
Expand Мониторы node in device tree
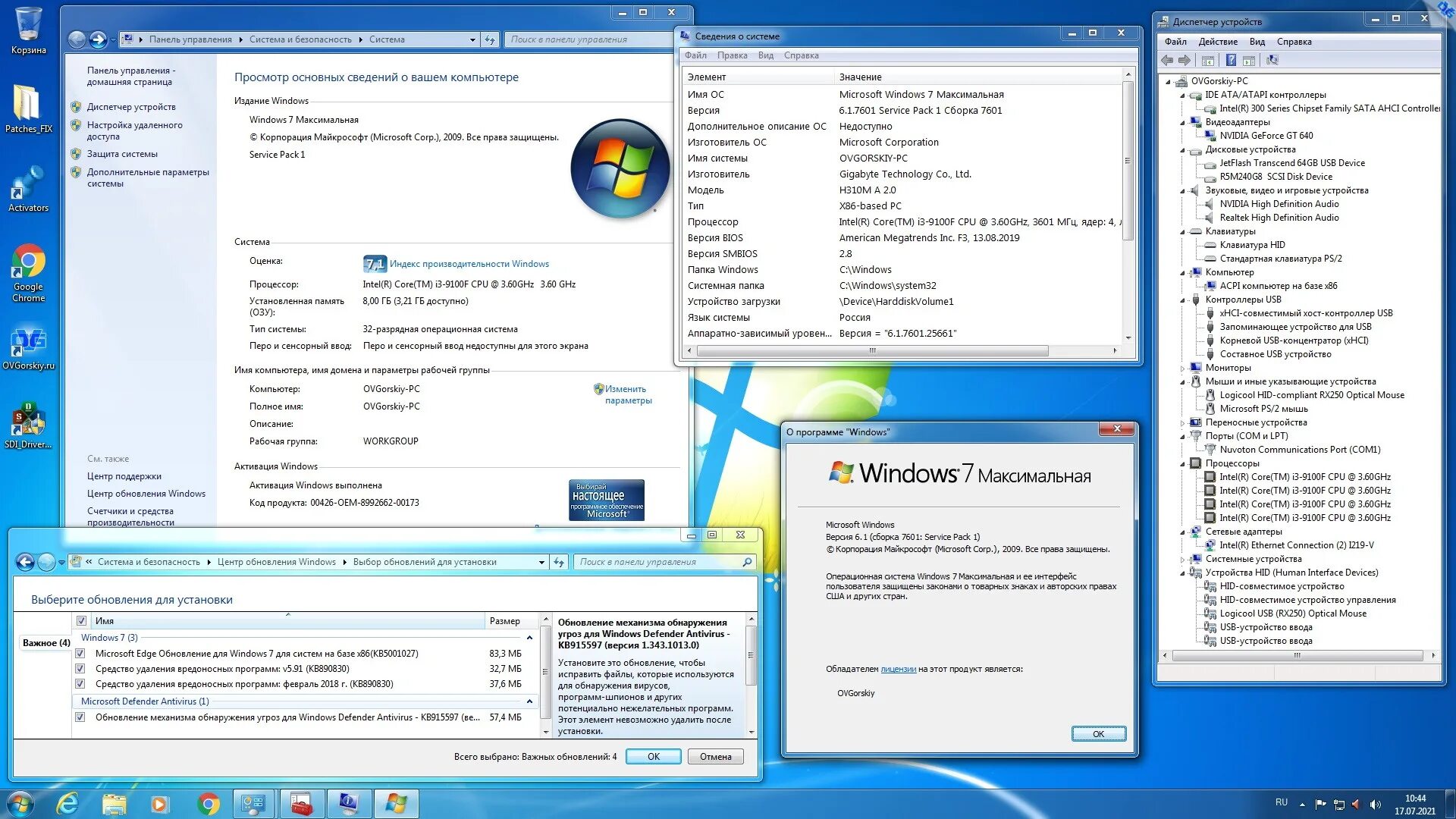tap(1182, 369)
